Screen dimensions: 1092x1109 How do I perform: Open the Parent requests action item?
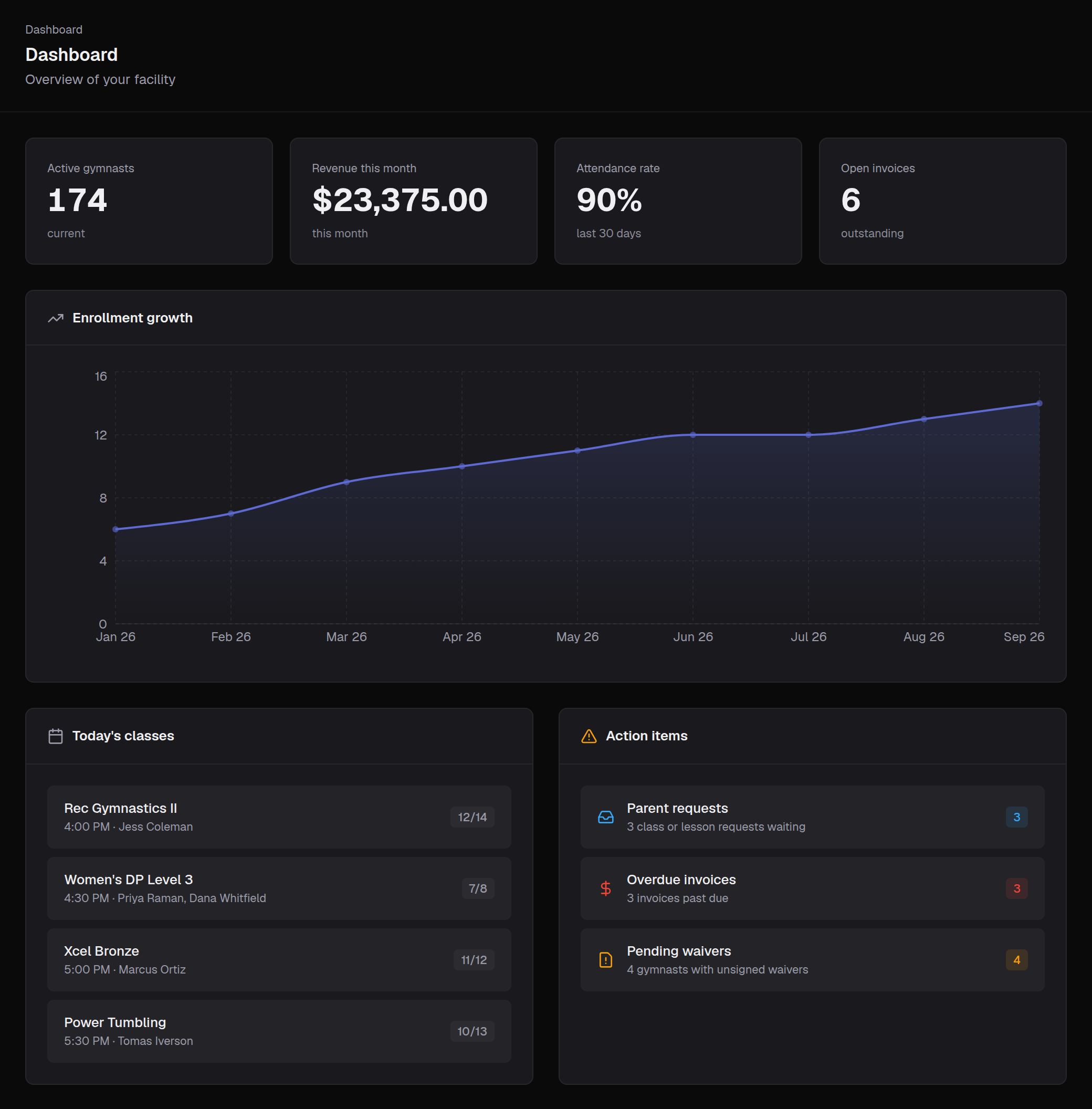pyautogui.click(x=812, y=817)
